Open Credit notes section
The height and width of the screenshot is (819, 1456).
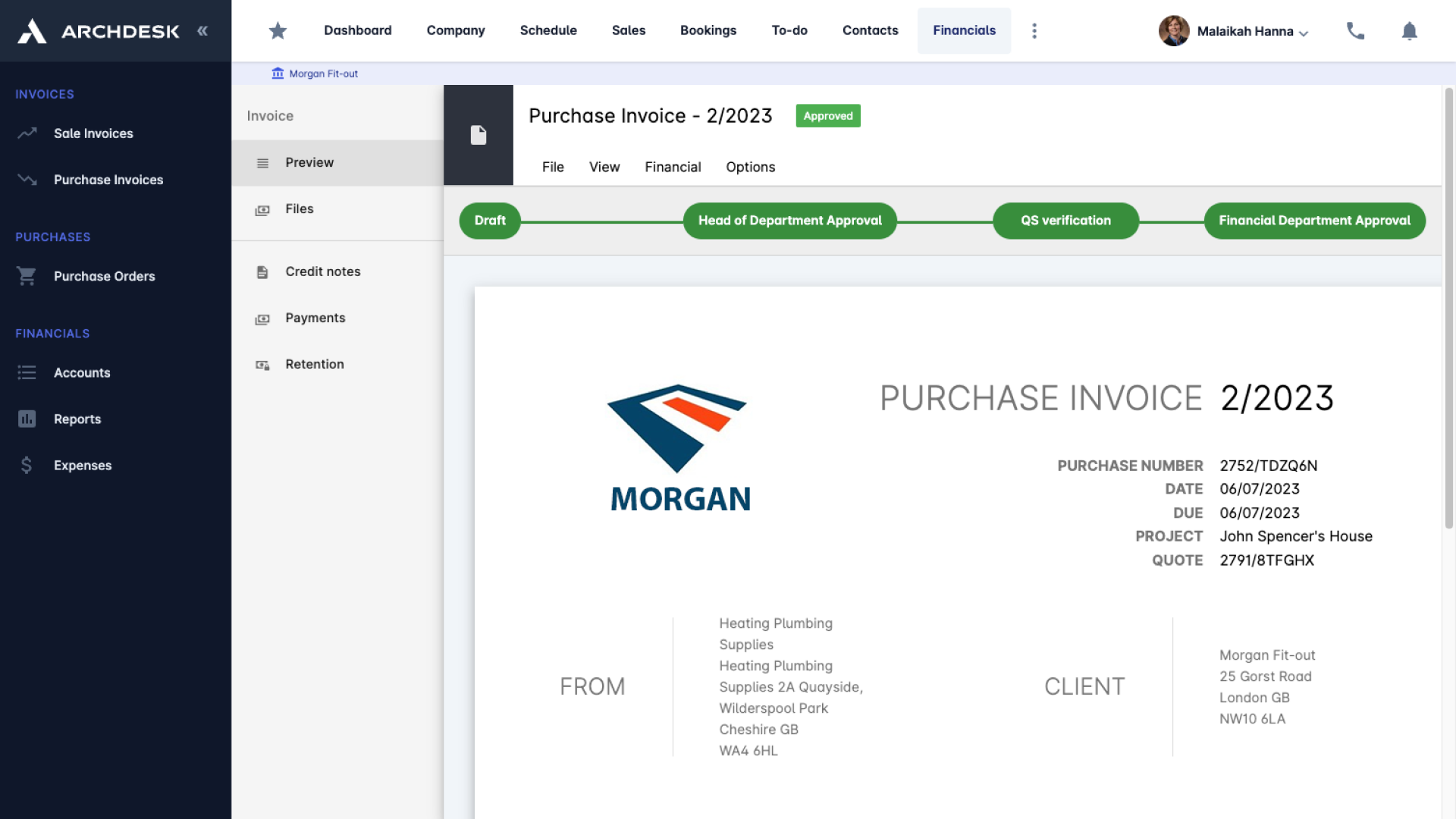pyautogui.click(x=322, y=271)
